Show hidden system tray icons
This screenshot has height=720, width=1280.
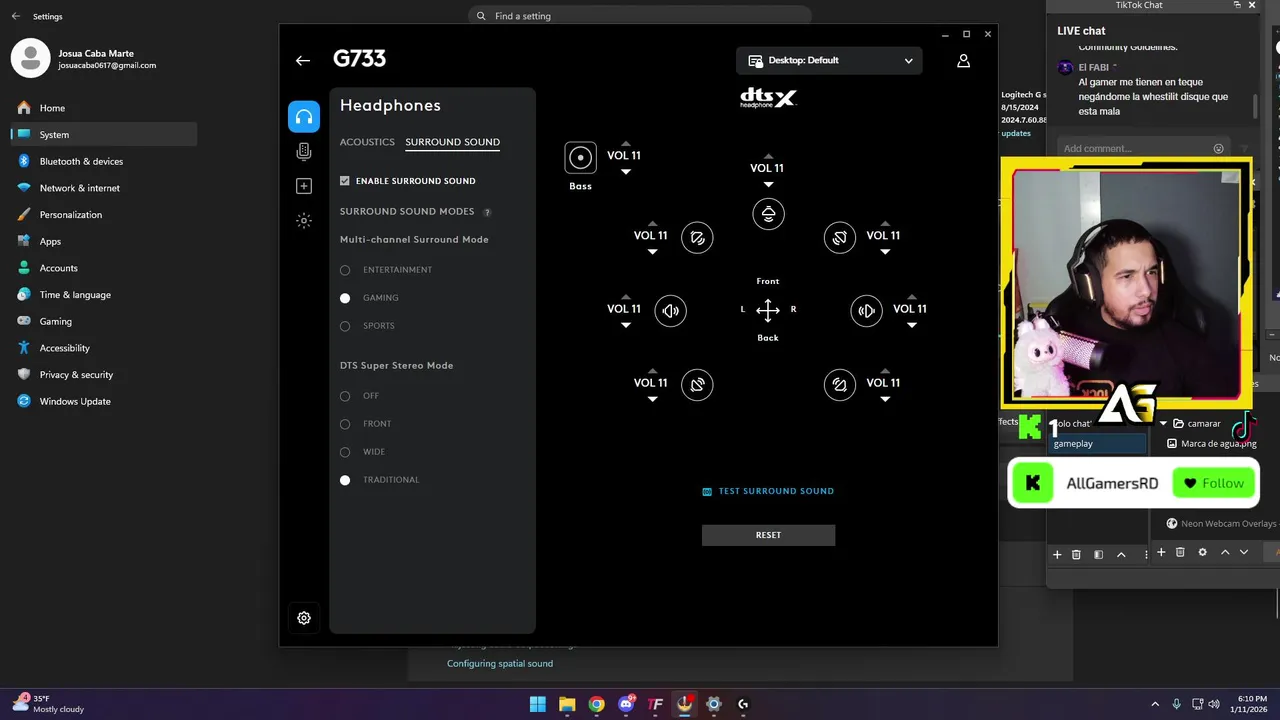[1155, 704]
